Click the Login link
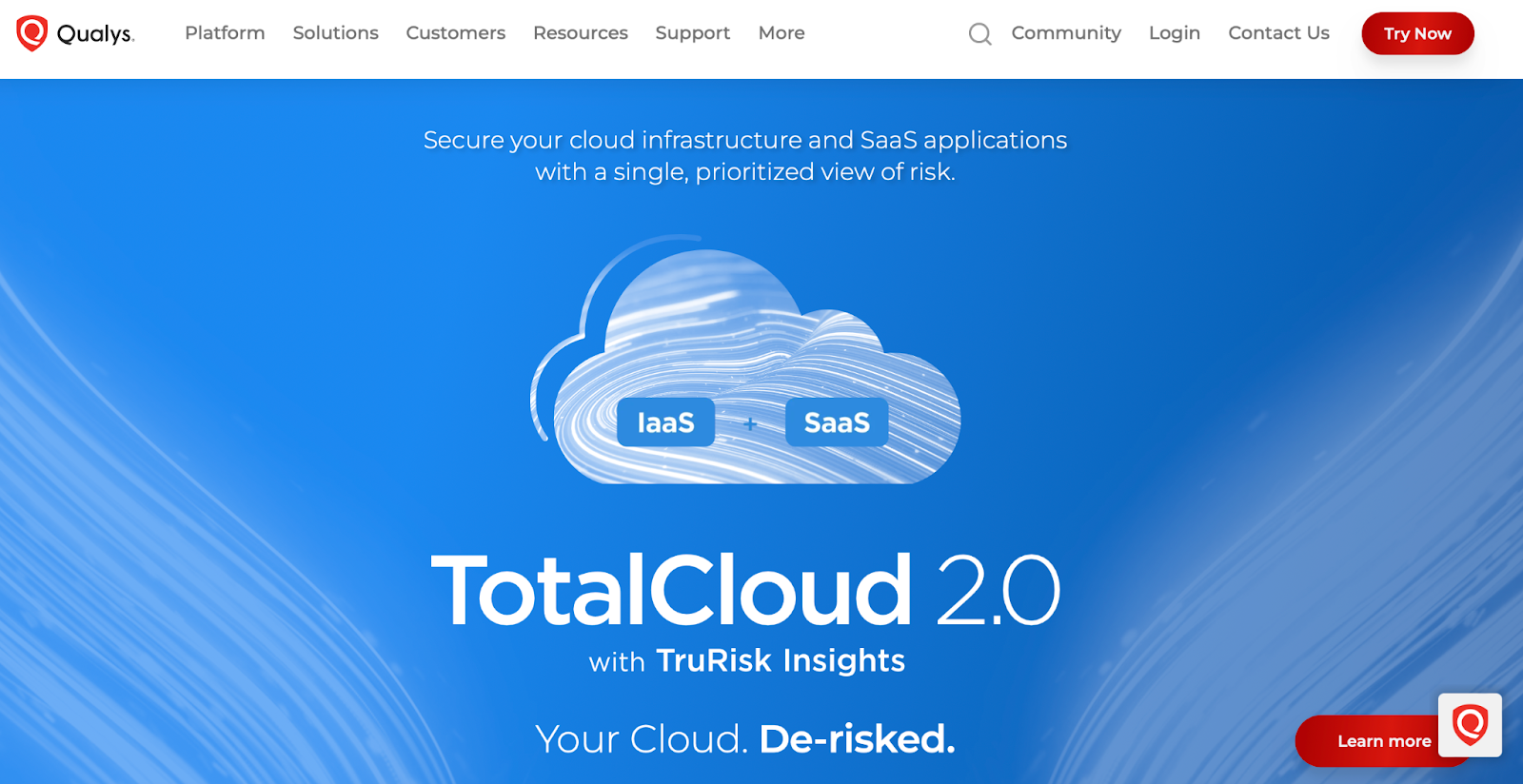Screen dimensions: 1523x784 (x=1174, y=33)
